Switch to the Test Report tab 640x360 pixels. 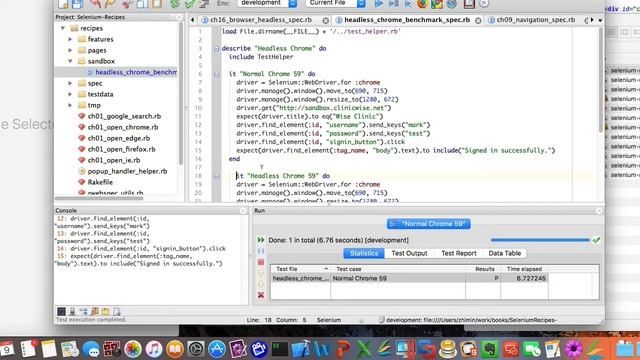click(458, 253)
